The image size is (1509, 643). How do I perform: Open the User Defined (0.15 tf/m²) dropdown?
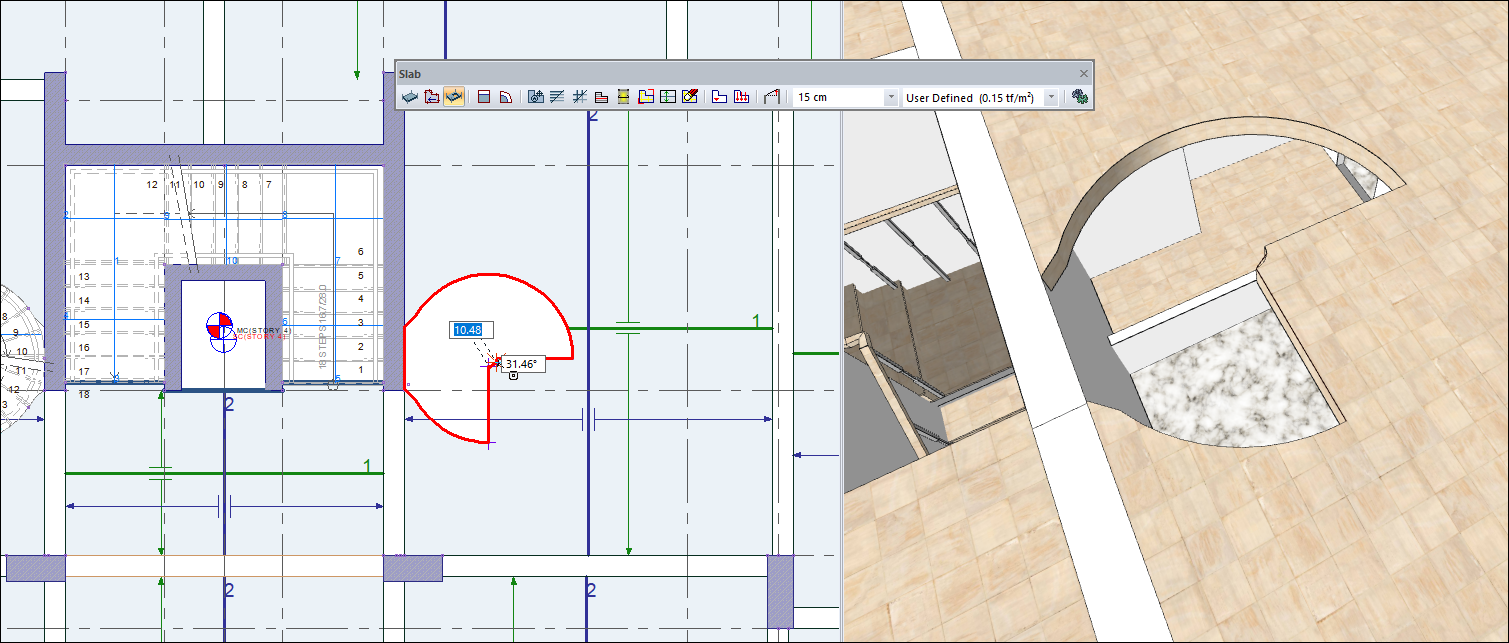(1052, 97)
